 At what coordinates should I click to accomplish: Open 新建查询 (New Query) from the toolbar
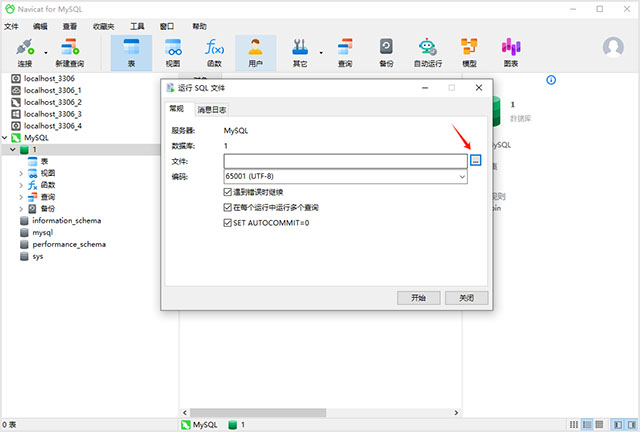tap(70, 53)
